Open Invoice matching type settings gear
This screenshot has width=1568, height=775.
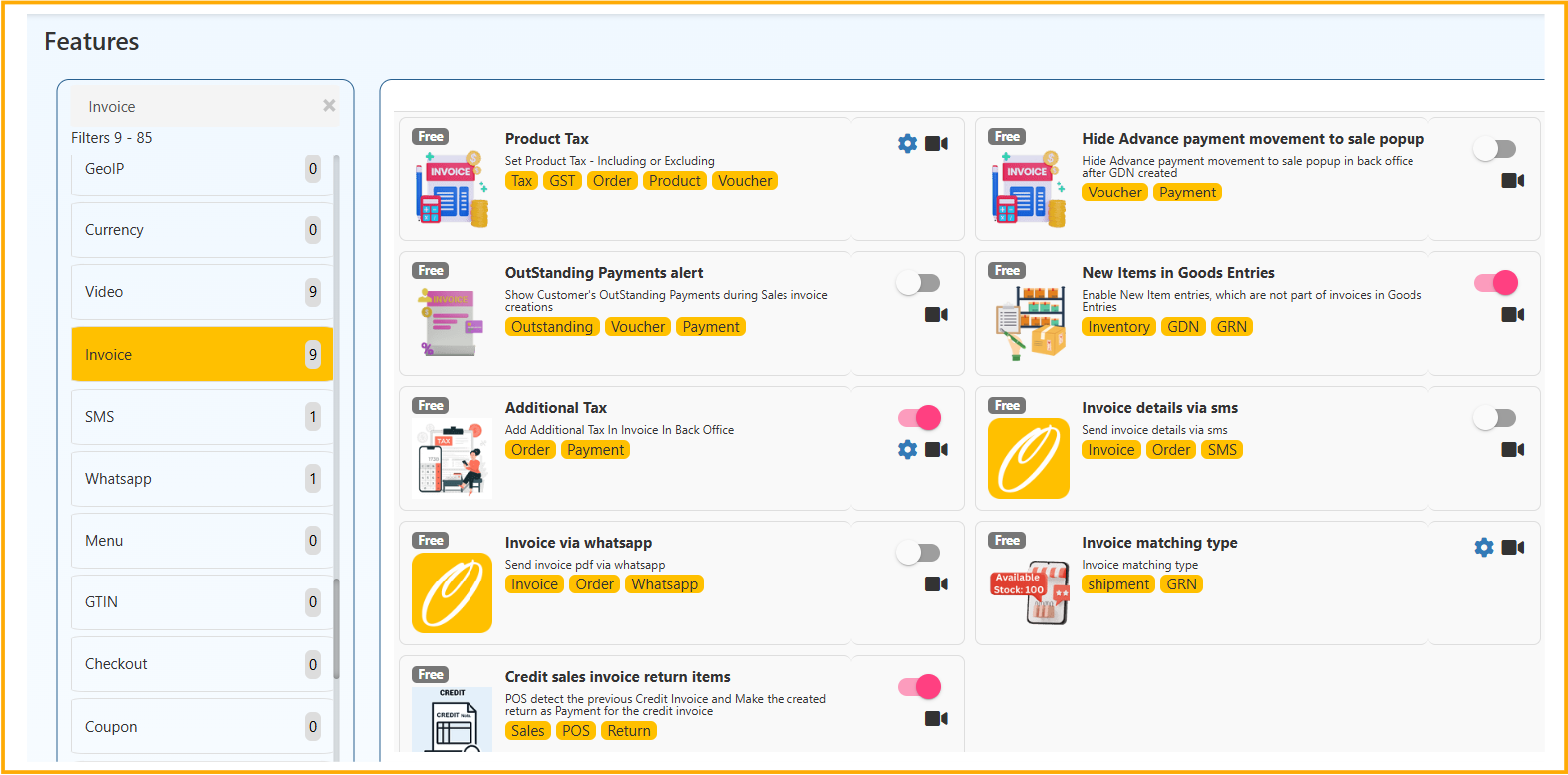pyautogui.click(x=1484, y=548)
